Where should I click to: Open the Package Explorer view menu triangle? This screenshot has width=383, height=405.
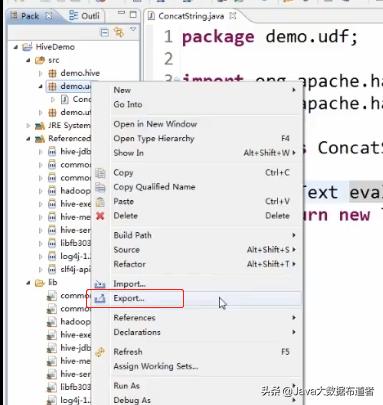133,30
